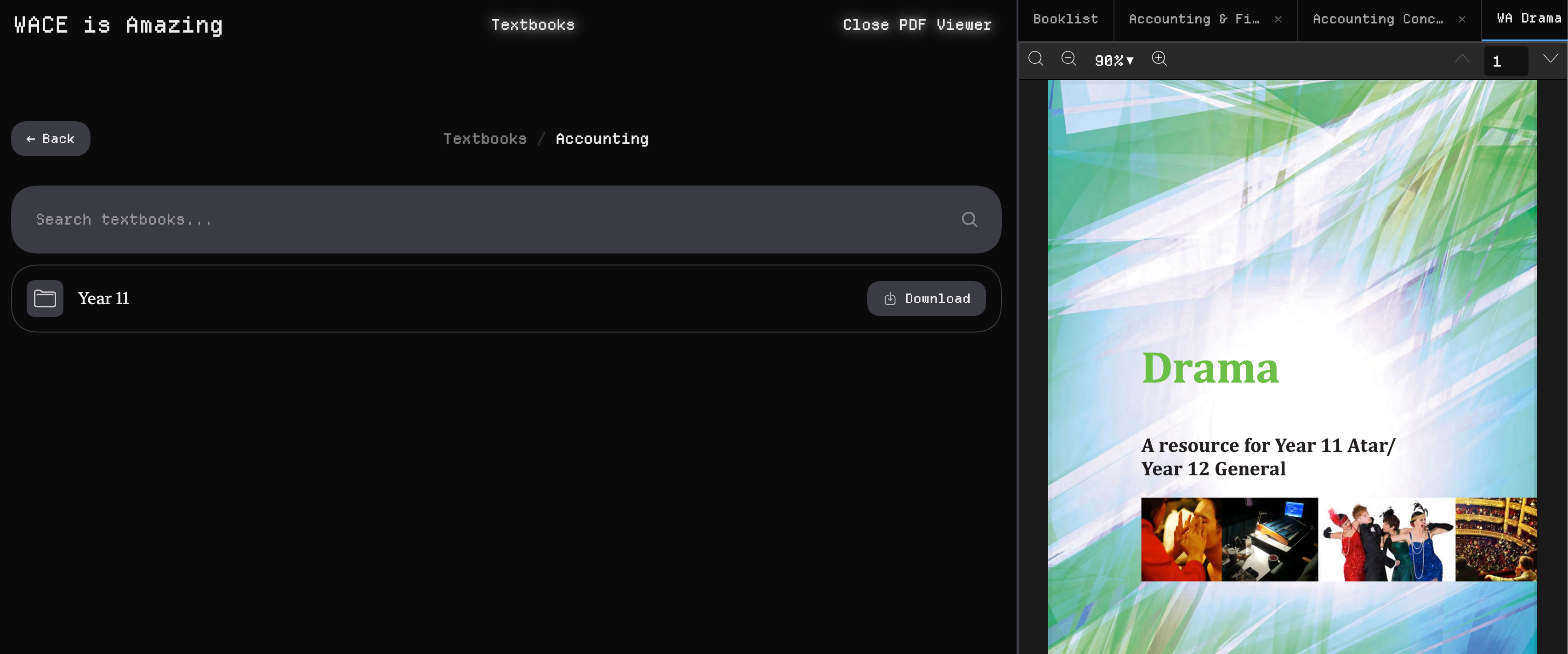This screenshot has width=1568, height=654.
Task: Zoom out the PDF view
Action: tap(1068, 59)
